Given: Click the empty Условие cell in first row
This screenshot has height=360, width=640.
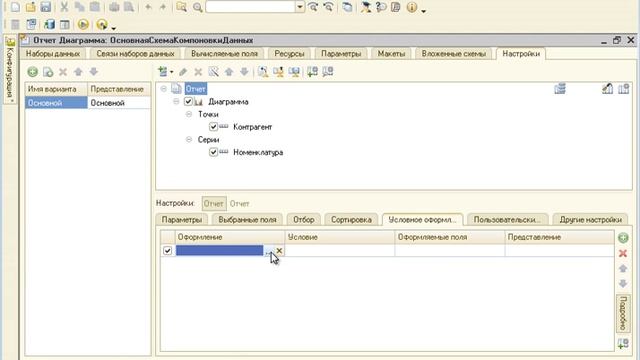Looking at the screenshot, I should click(x=340, y=250).
